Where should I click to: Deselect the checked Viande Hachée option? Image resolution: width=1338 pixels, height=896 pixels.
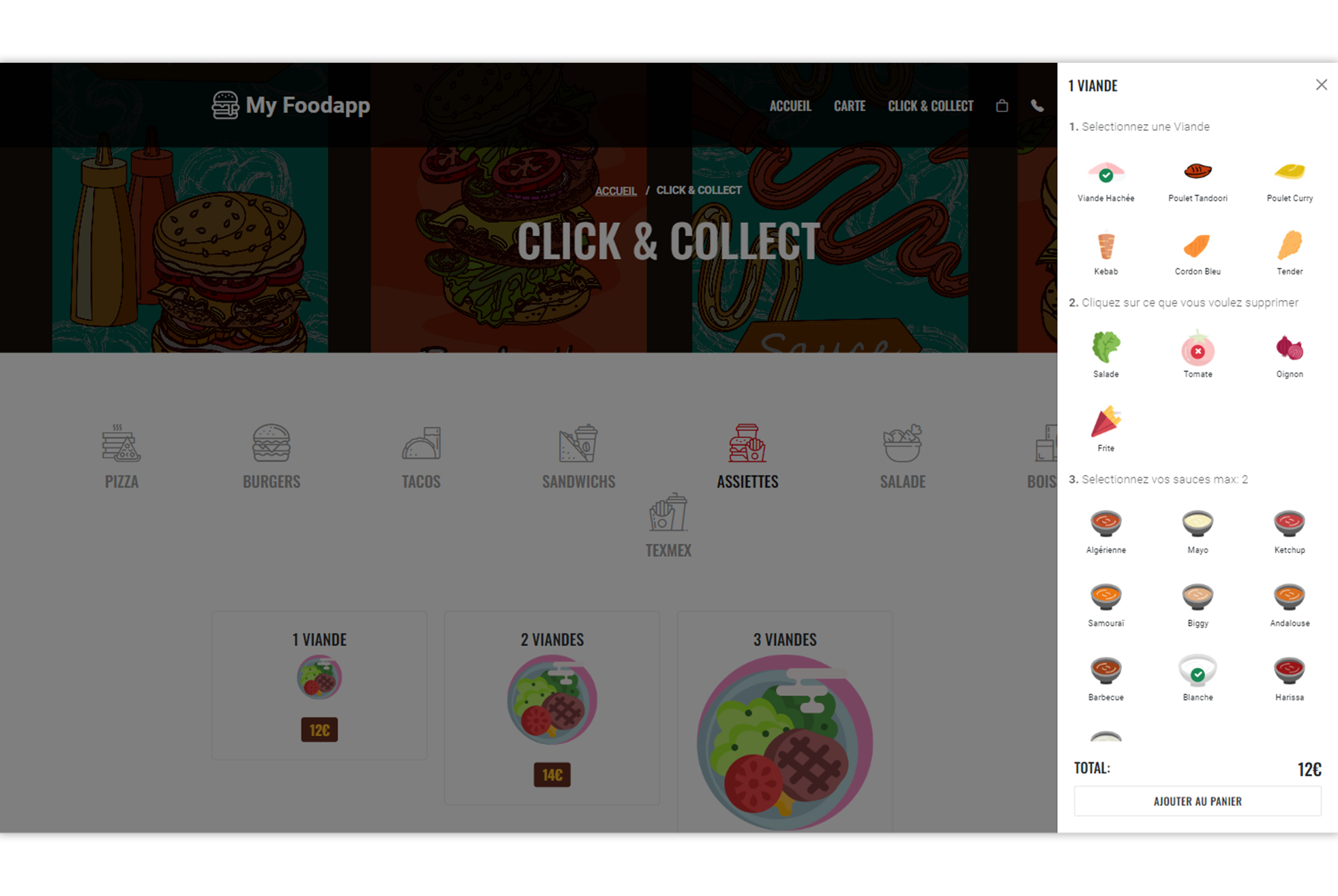pos(1105,181)
